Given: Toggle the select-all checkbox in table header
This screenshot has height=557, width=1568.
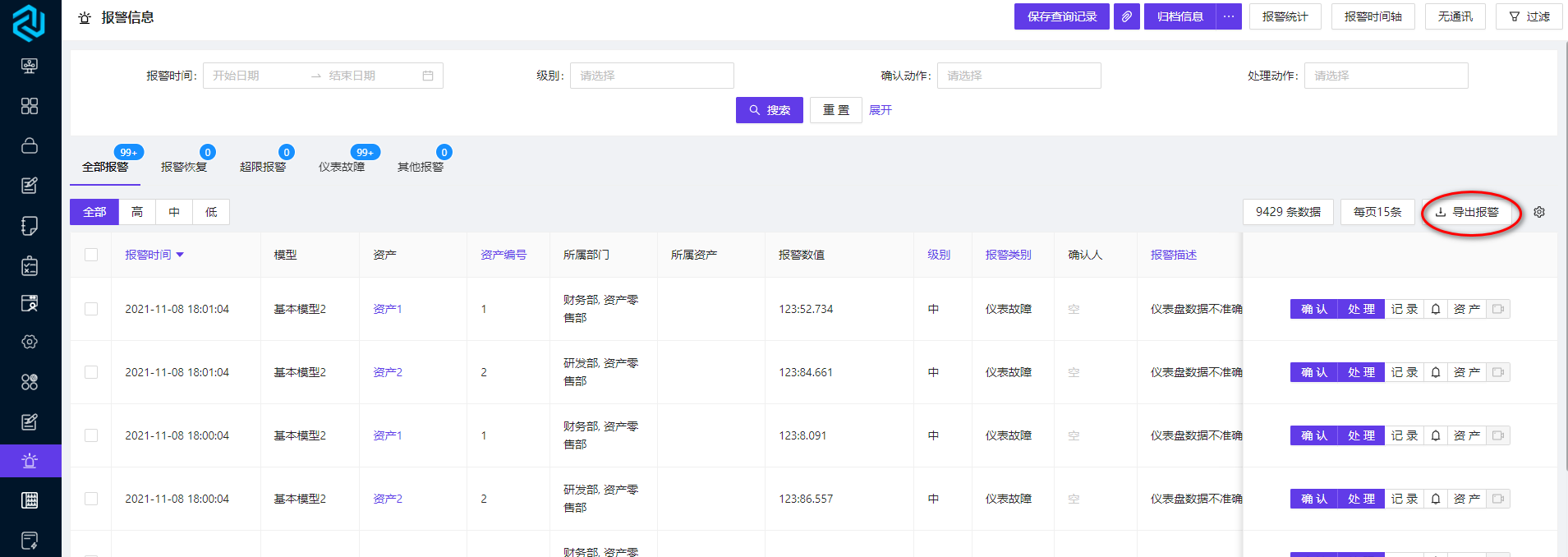Looking at the screenshot, I should pyautogui.click(x=91, y=255).
